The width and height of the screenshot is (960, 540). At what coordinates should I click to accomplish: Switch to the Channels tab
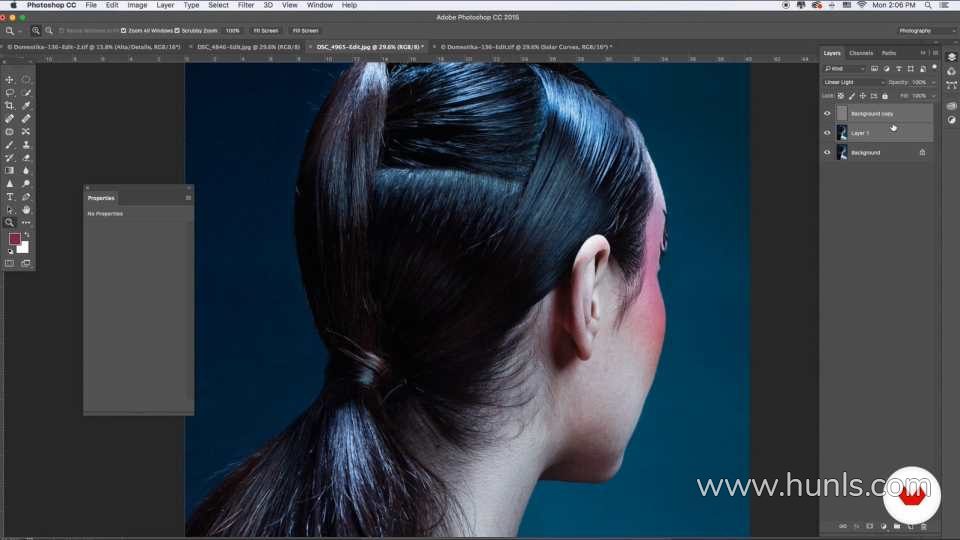point(861,53)
